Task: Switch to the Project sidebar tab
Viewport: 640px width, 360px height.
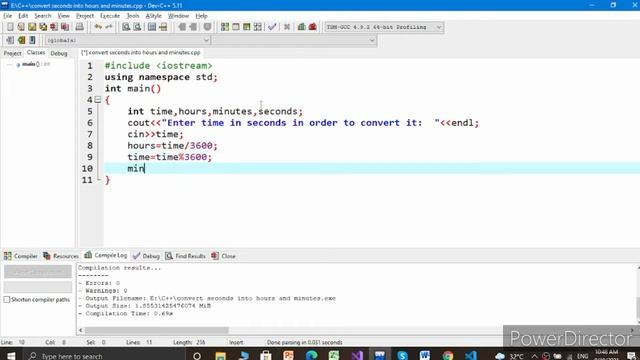Action: tap(12, 53)
